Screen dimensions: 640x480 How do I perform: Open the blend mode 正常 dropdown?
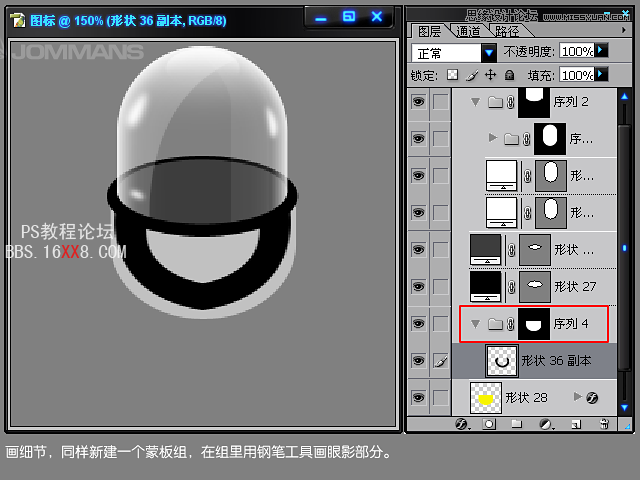[x=489, y=52]
